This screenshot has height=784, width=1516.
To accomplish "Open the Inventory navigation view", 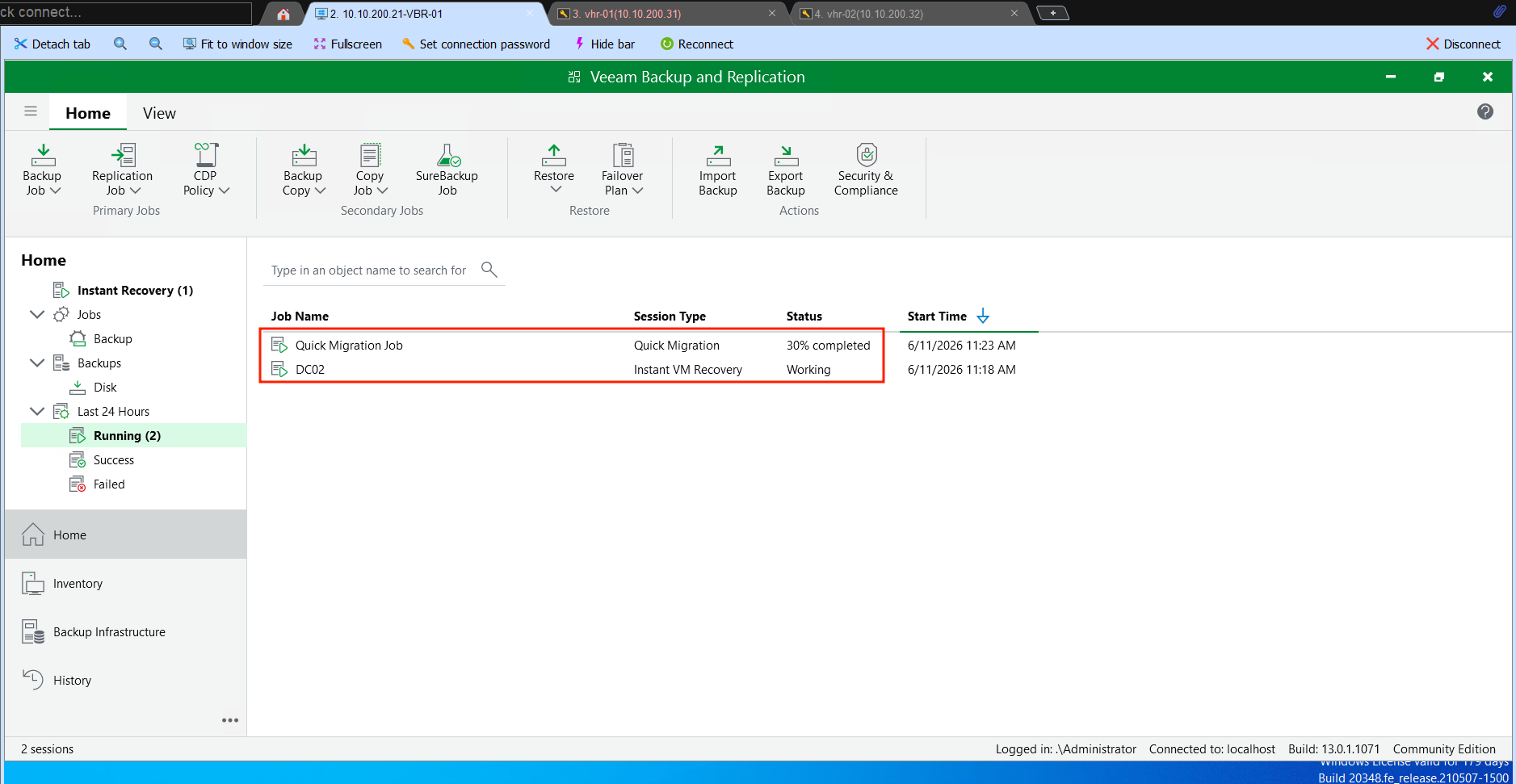I will coord(125,583).
